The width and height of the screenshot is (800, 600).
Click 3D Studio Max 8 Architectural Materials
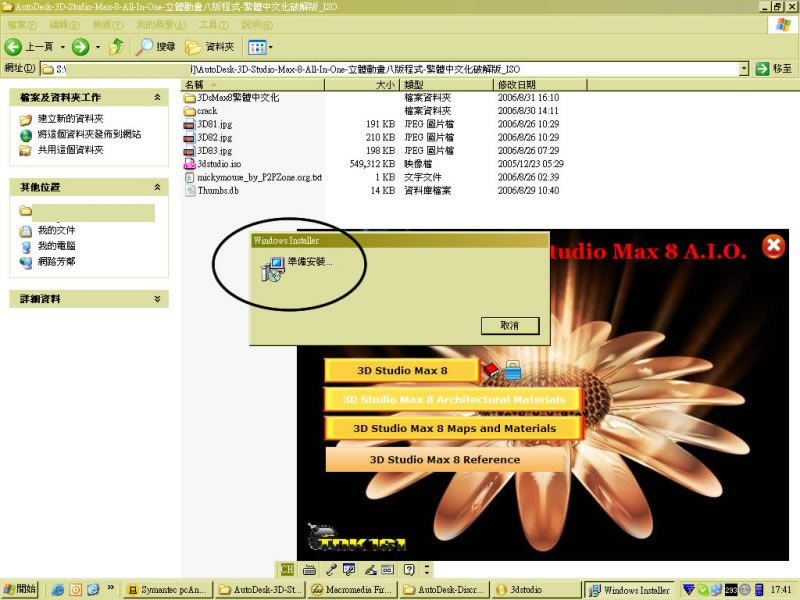point(453,399)
